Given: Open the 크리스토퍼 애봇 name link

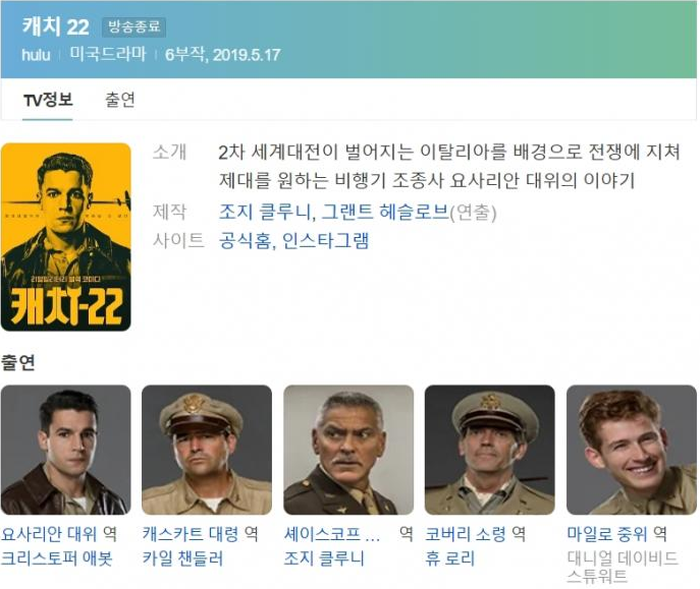Looking at the screenshot, I should pyautogui.click(x=57, y=558).
